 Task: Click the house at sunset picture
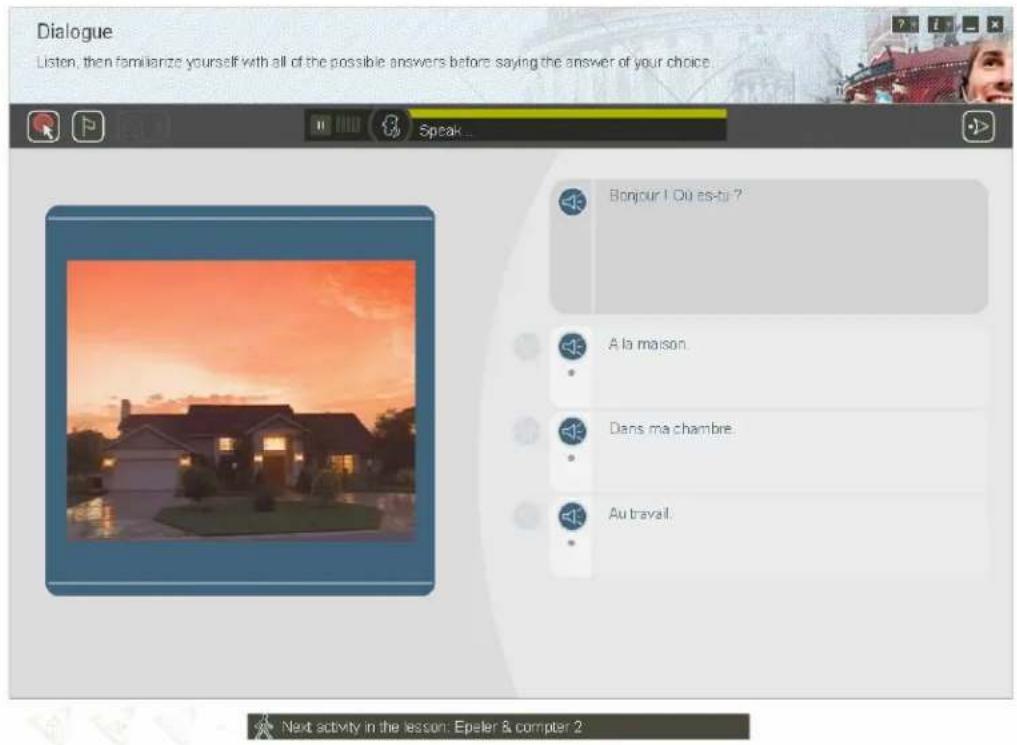coord(241,401)
